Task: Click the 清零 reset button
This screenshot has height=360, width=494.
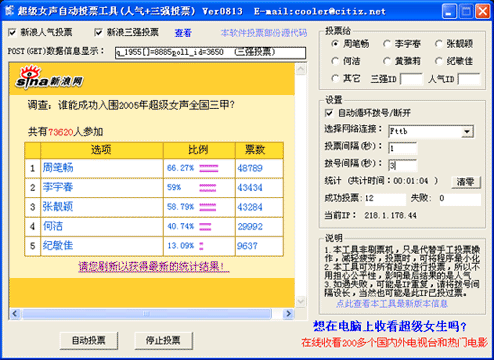Action: [x=466, y=182]
